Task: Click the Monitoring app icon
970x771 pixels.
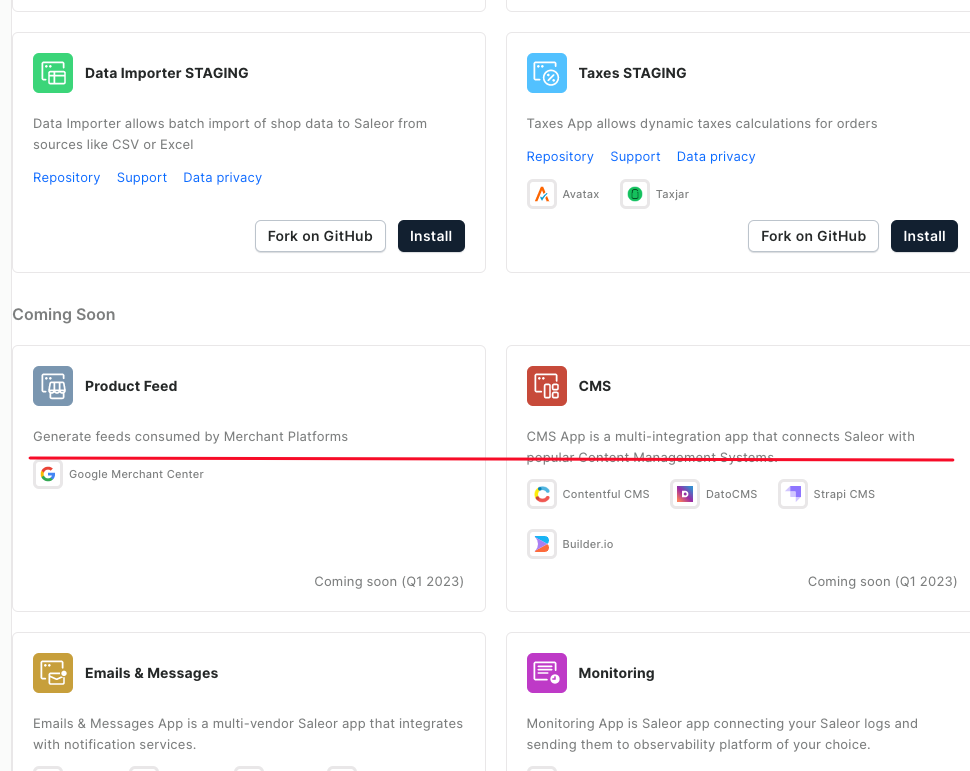Action: (x=546, y=672)
